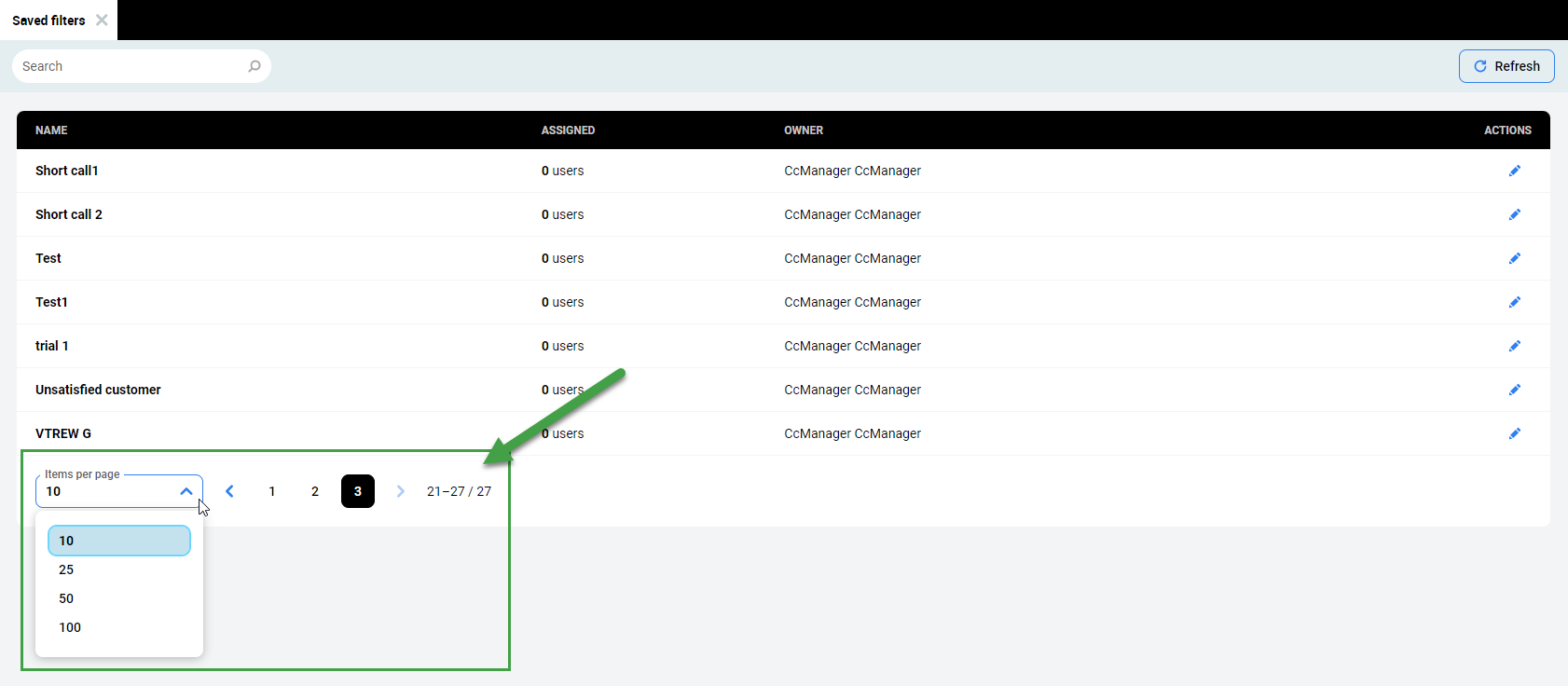Close the Saved filters tab
Image resolution: width=1568 pixels, height=686 pixels.
pyautogui.click(x=102, y=20)
